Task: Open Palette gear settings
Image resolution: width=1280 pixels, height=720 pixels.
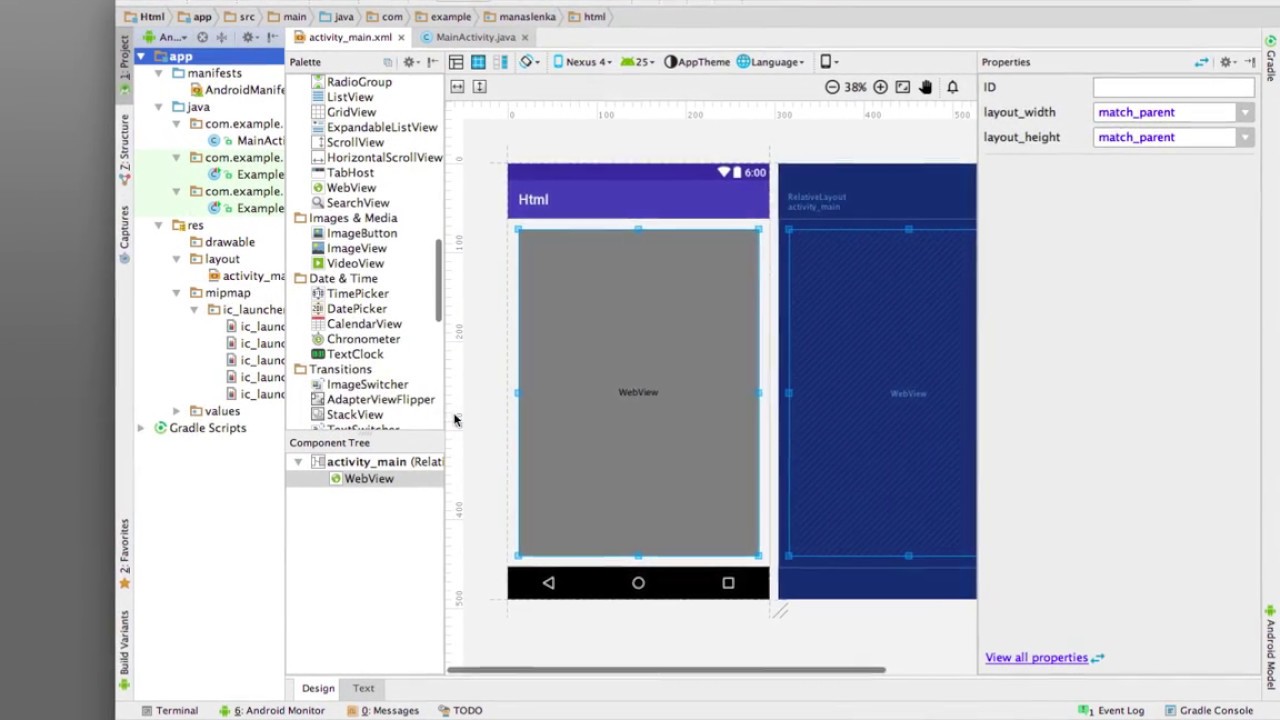Action: (x=410, y=62)
